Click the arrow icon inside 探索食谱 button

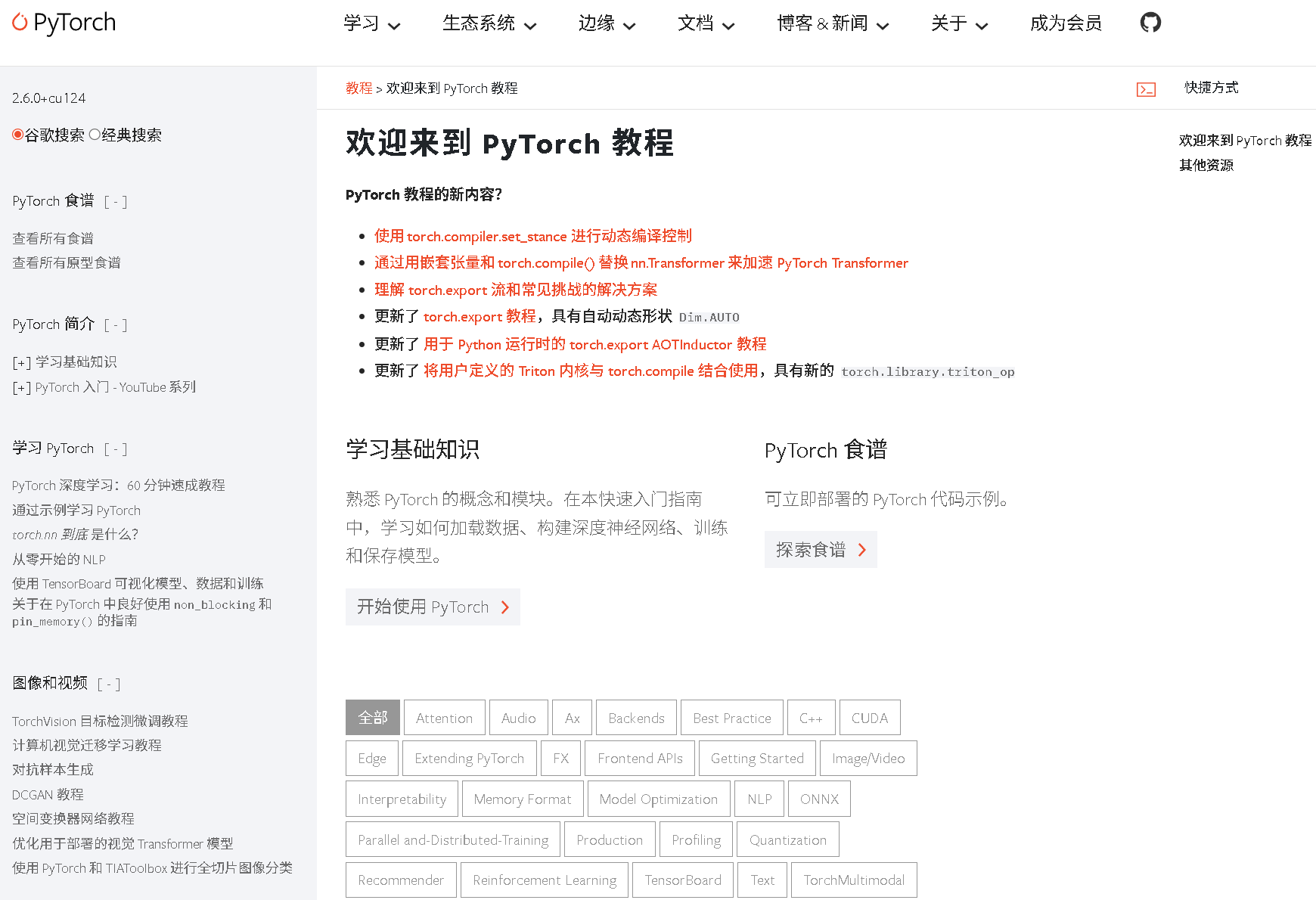[861, 550]
